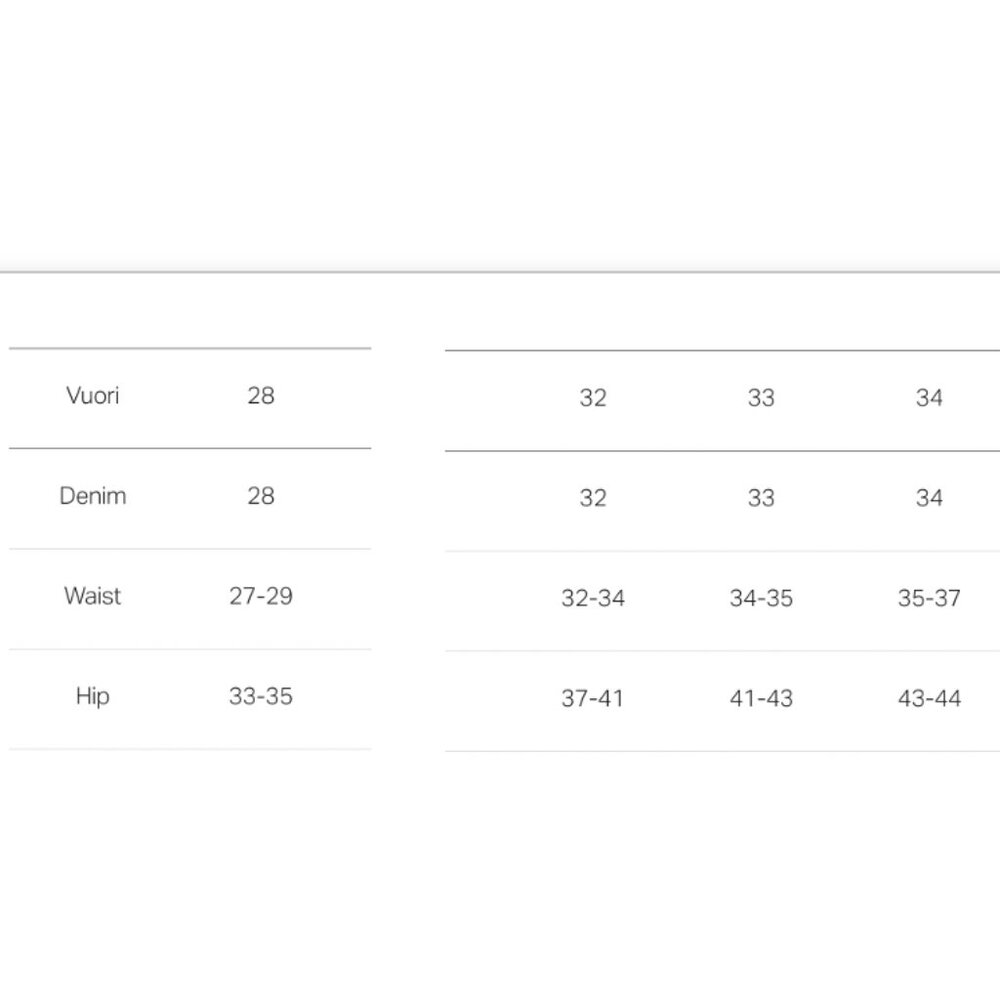This screenshot has width=1000, height=1000.
Task: Click Vuori size 34 cell
Action: [x=929, y=398]
